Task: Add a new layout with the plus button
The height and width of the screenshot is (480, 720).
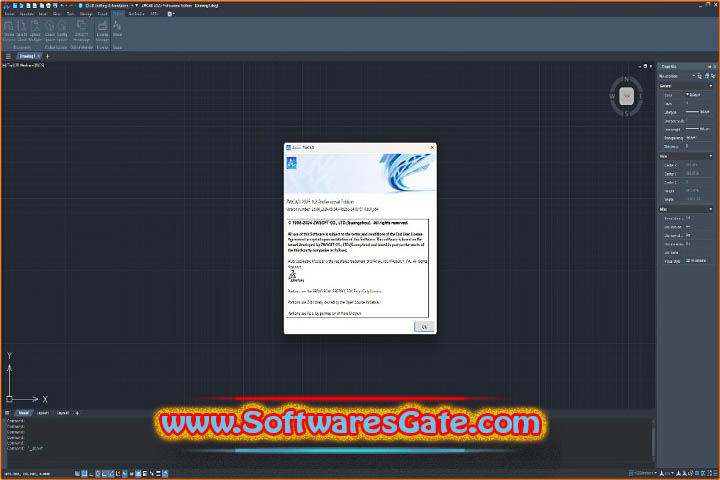Action: coord(77,413)
